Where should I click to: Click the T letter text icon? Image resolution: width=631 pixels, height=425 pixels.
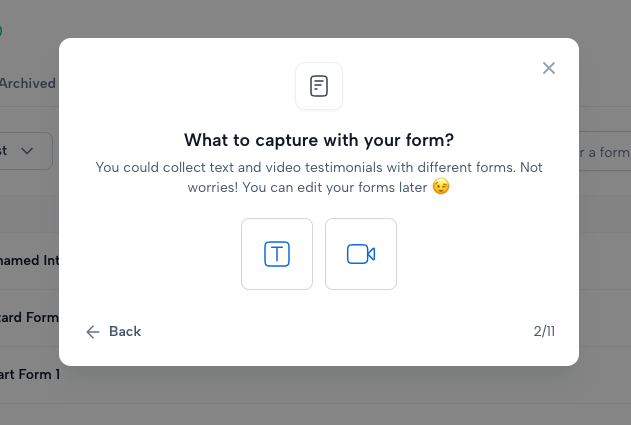coord(277,254)
